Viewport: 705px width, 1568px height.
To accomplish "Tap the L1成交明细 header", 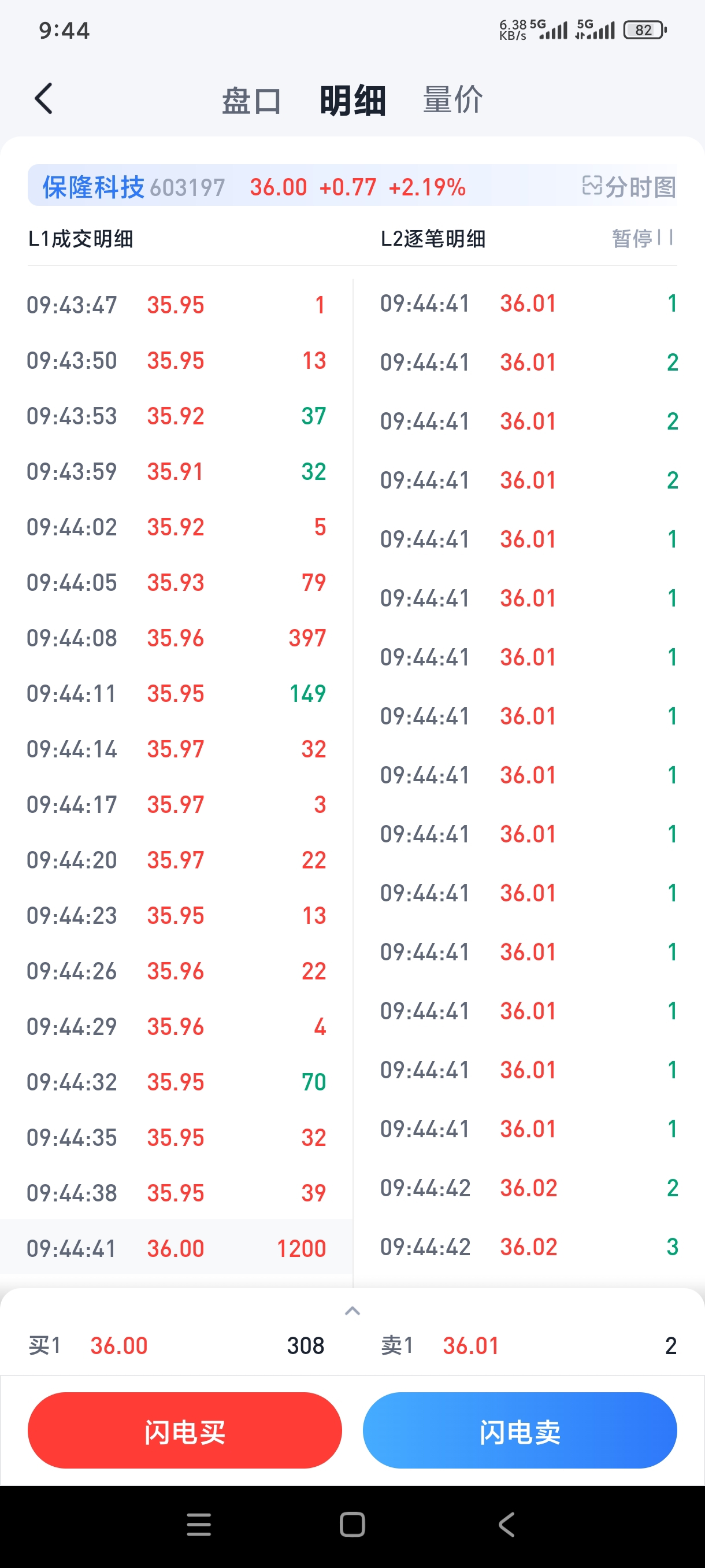I will coord(80,239).
